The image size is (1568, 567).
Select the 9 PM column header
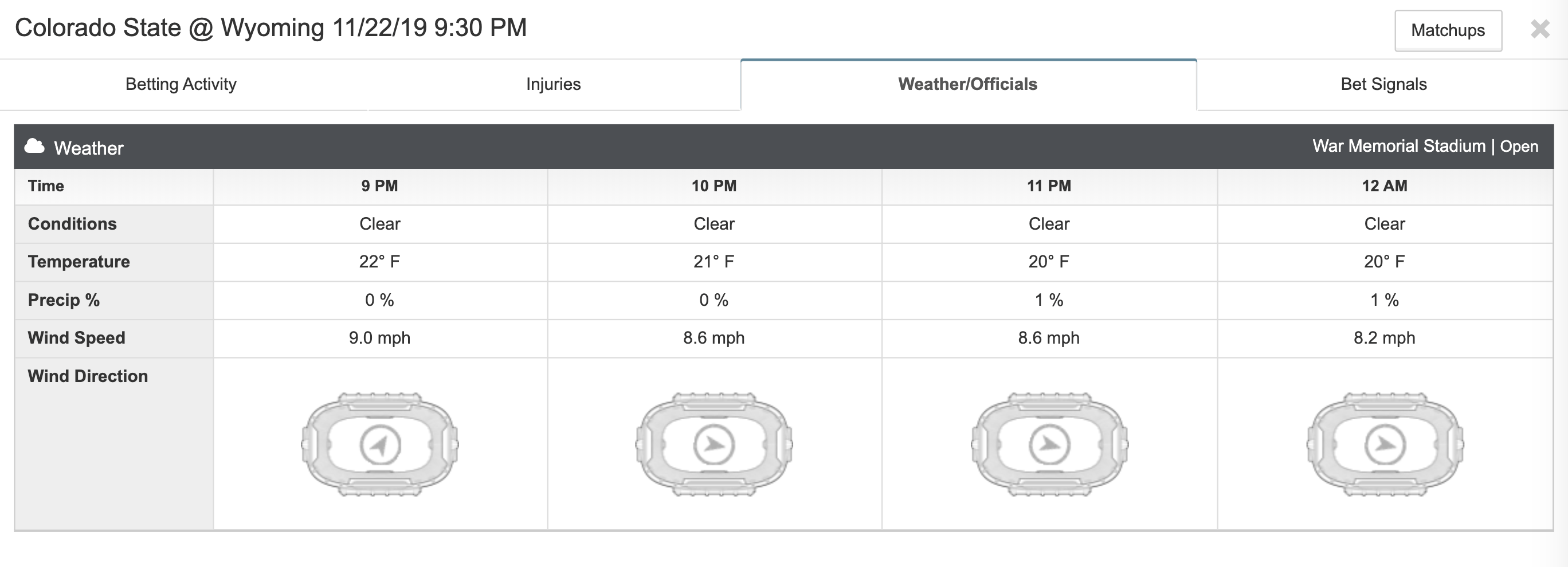pyautogui.click(x=380, y=186)
